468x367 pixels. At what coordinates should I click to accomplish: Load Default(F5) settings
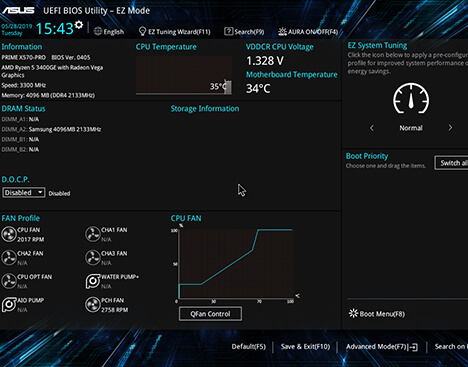(x=249, y=347)
